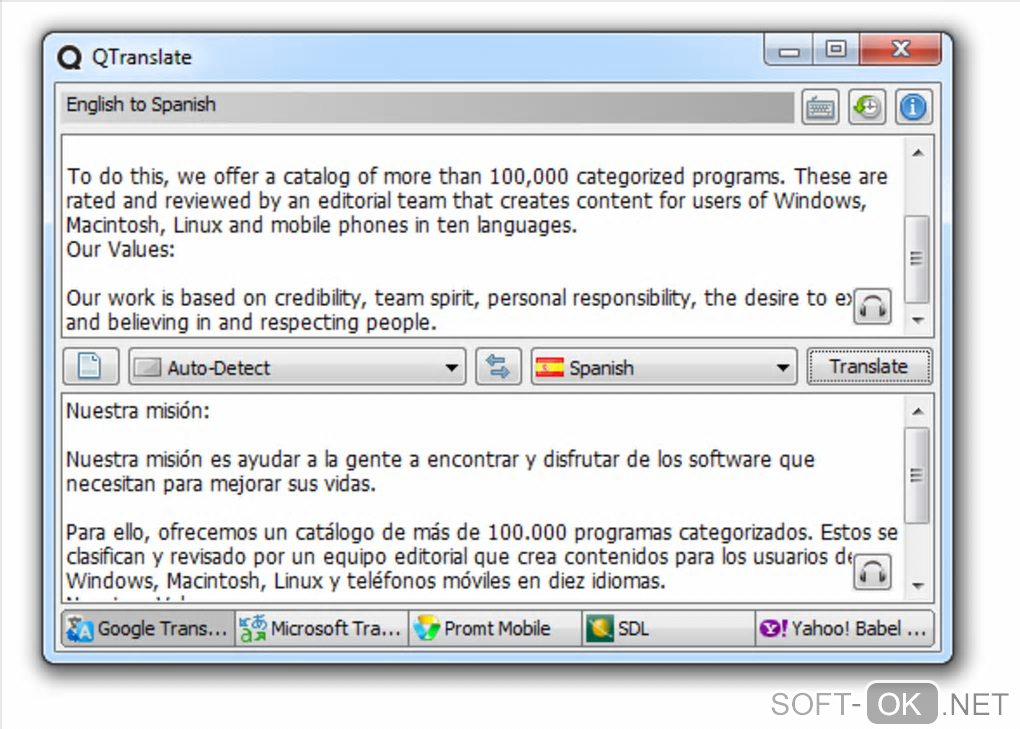
Task: Open the virtual keyboard button
Action: click(820, 107)
